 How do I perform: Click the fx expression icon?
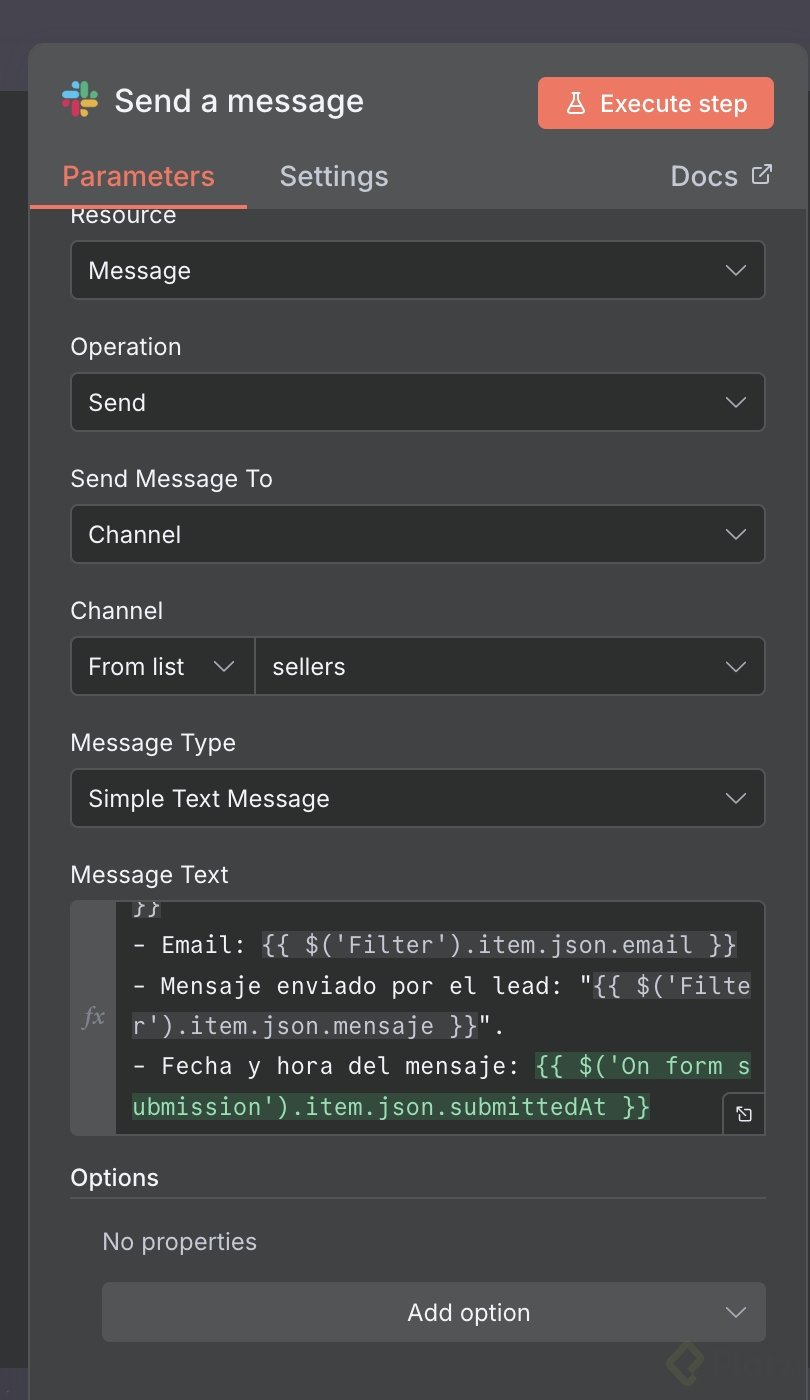click(x=93, y=1018)
